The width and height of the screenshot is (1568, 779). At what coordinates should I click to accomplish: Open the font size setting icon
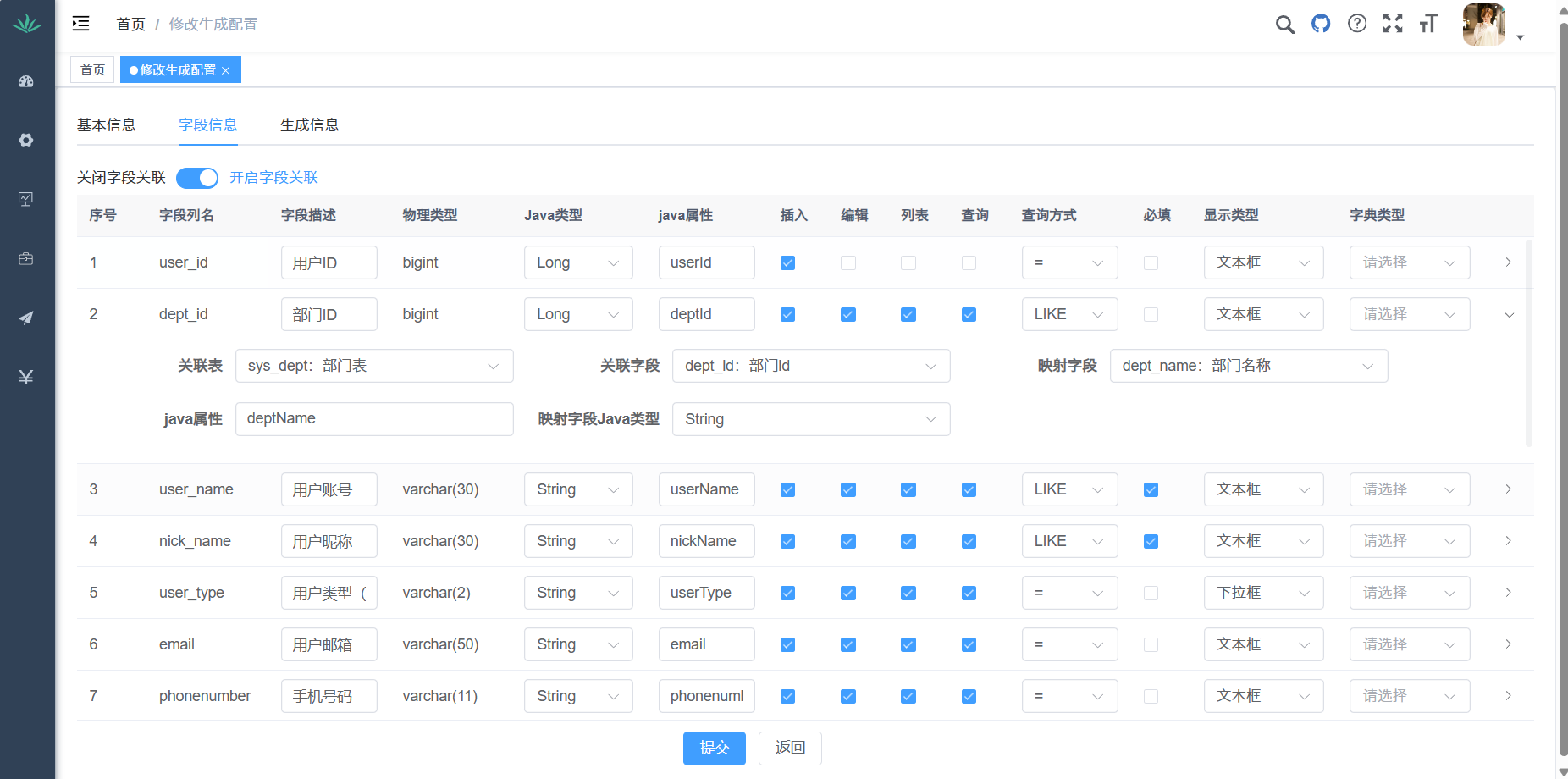pos(1429,24)
